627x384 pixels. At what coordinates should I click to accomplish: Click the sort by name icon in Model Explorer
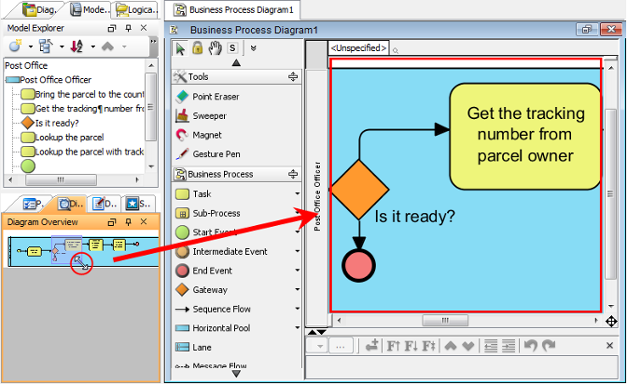pos(76,46)
